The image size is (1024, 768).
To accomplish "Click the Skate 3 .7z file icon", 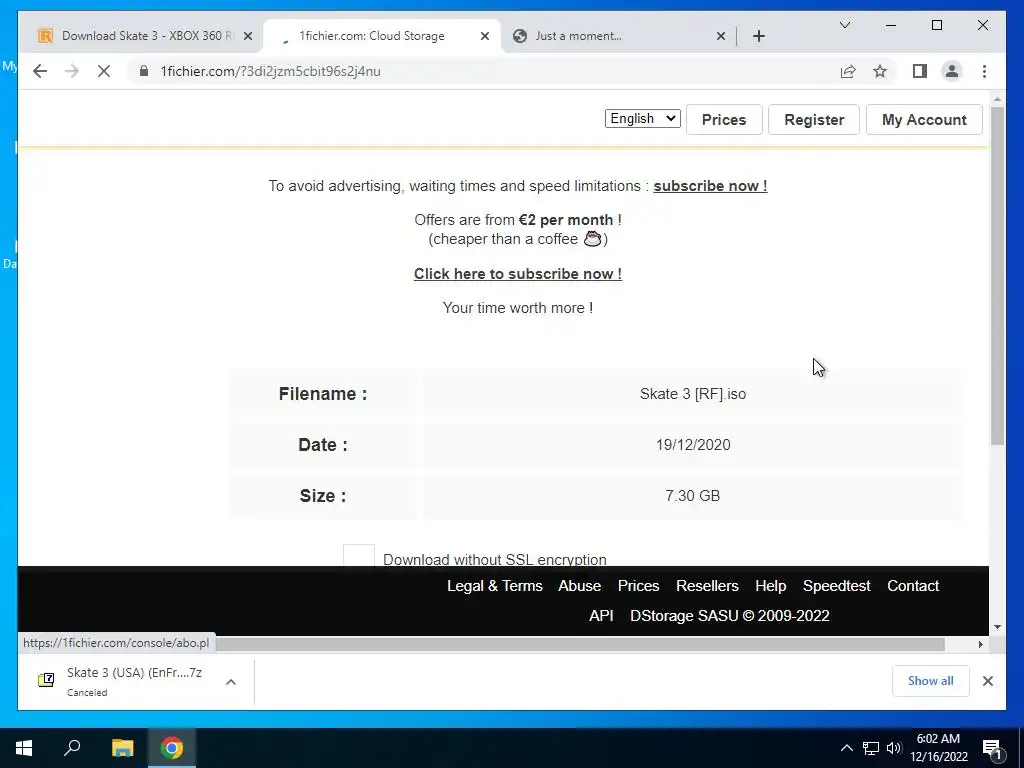I will point(46,680).
